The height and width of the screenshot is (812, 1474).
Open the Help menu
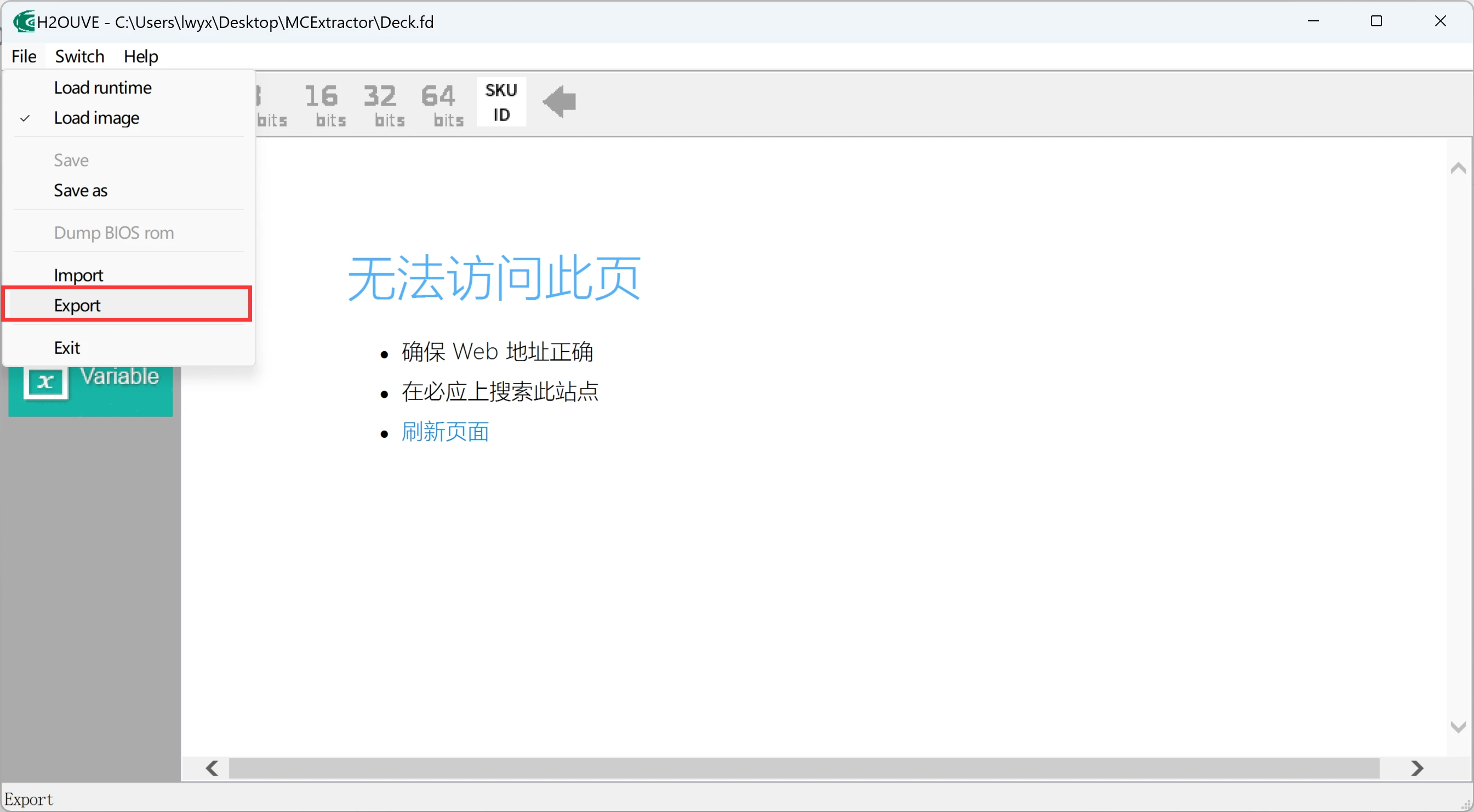(141, 56)
